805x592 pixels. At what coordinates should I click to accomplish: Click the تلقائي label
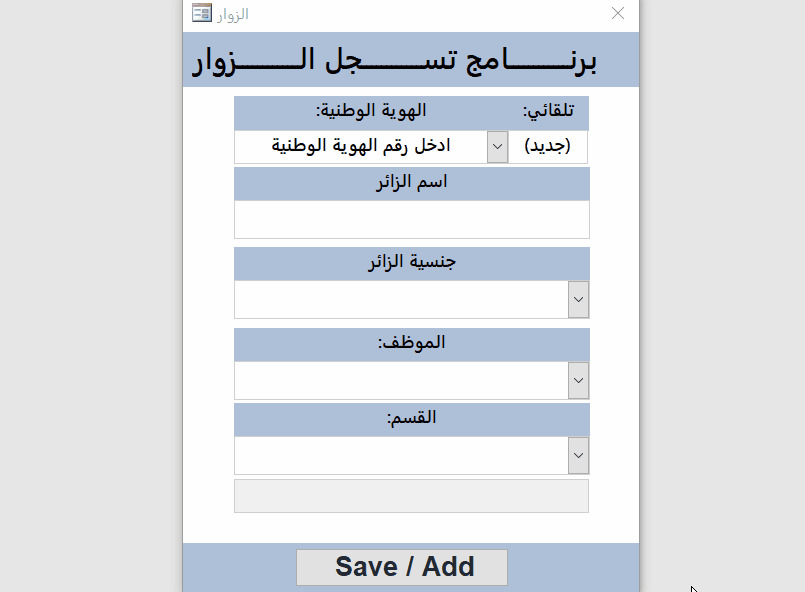tap(548, 111)
